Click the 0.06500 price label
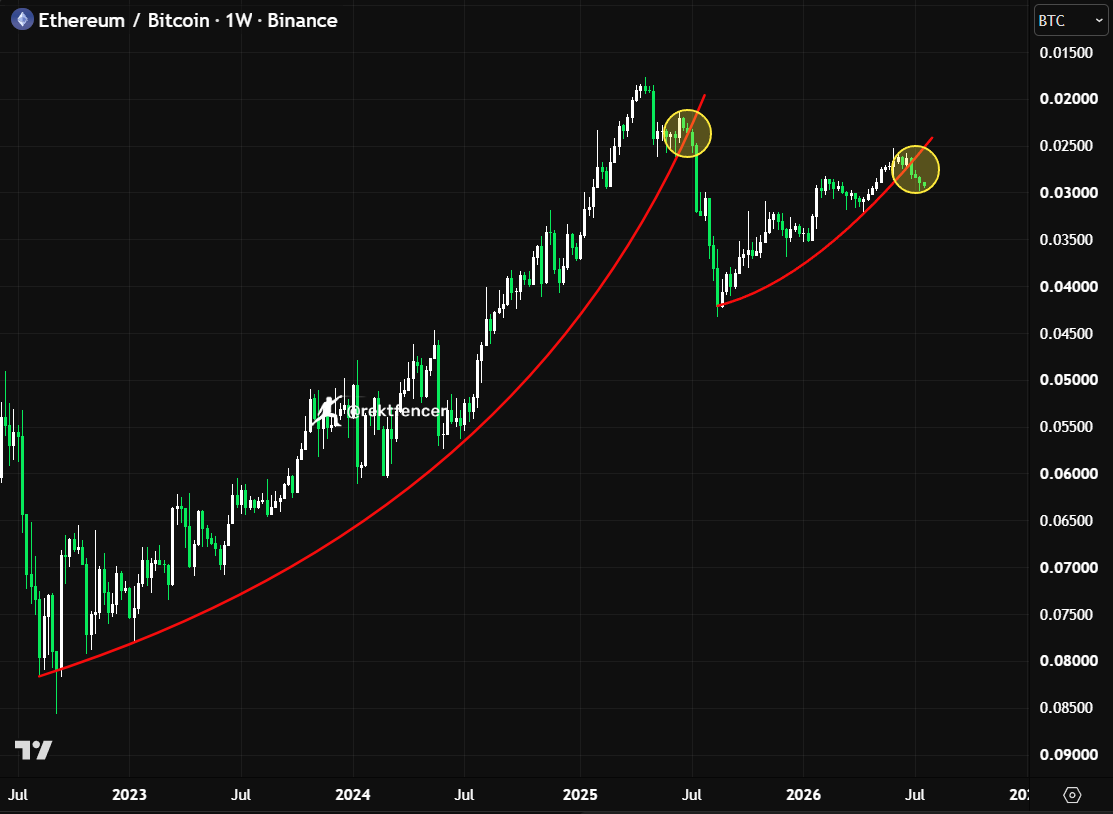 click(1066, 521)
